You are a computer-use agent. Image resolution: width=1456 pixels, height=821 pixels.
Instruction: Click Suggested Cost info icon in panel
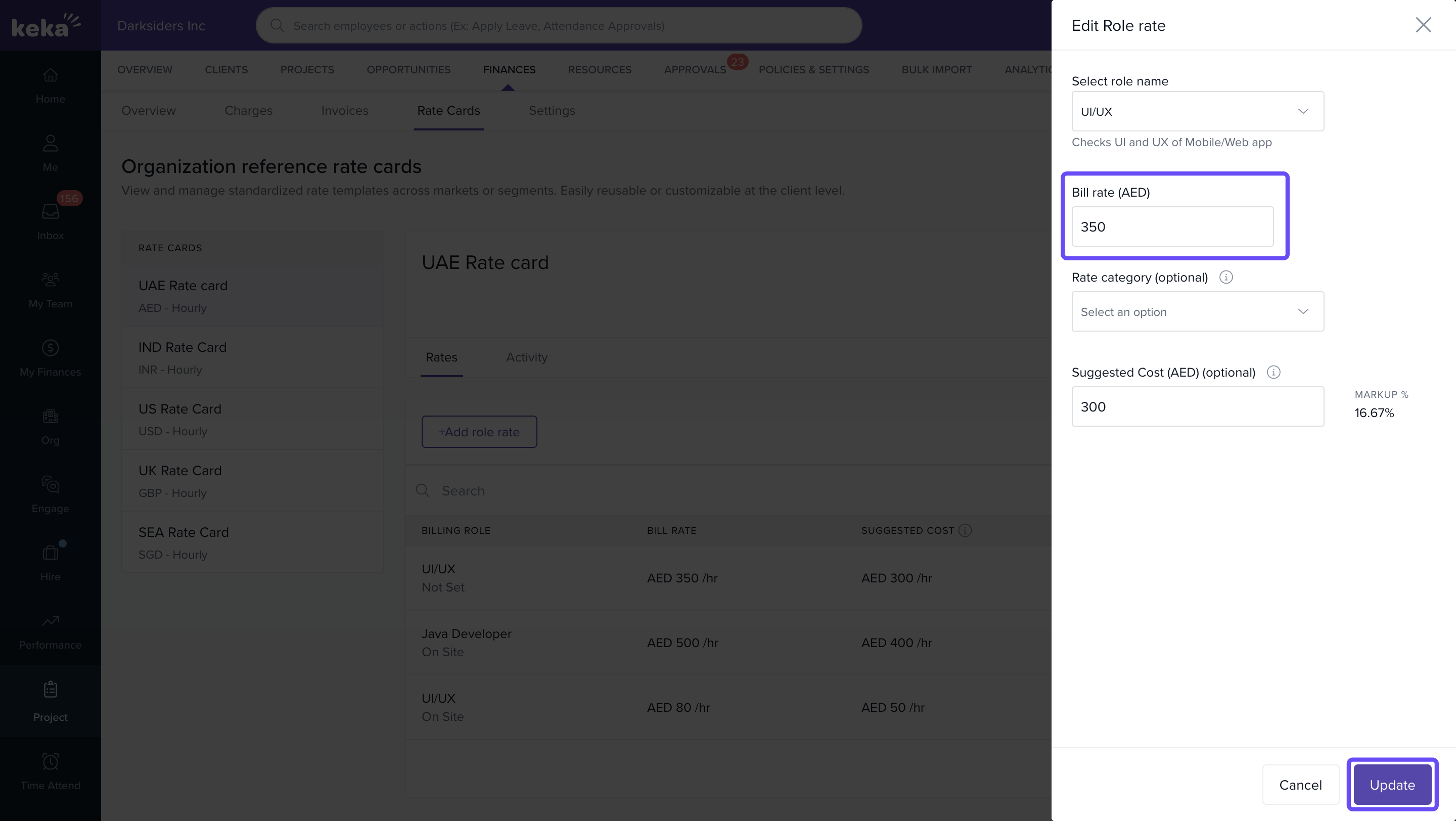(x=1273, y=373)
